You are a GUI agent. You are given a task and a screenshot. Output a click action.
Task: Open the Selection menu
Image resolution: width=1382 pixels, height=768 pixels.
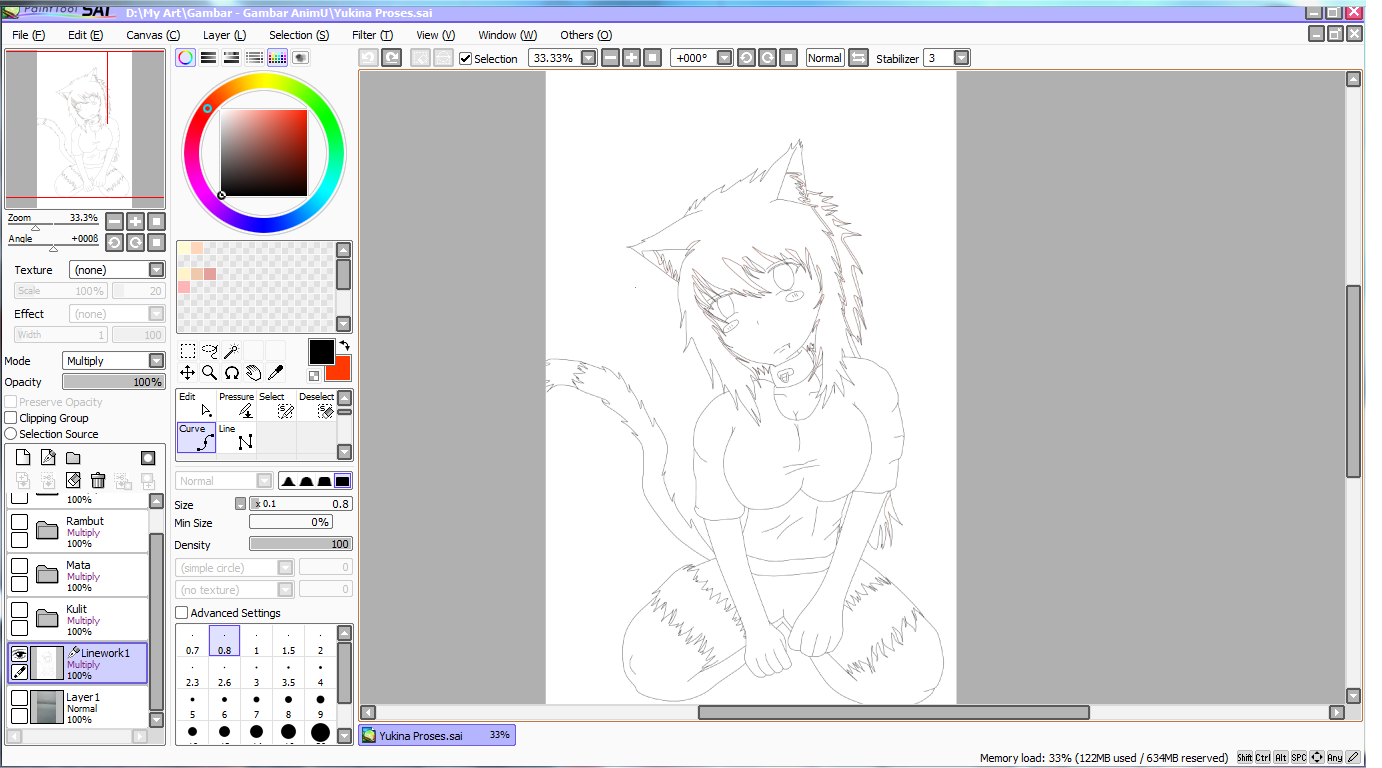(298, 35)
